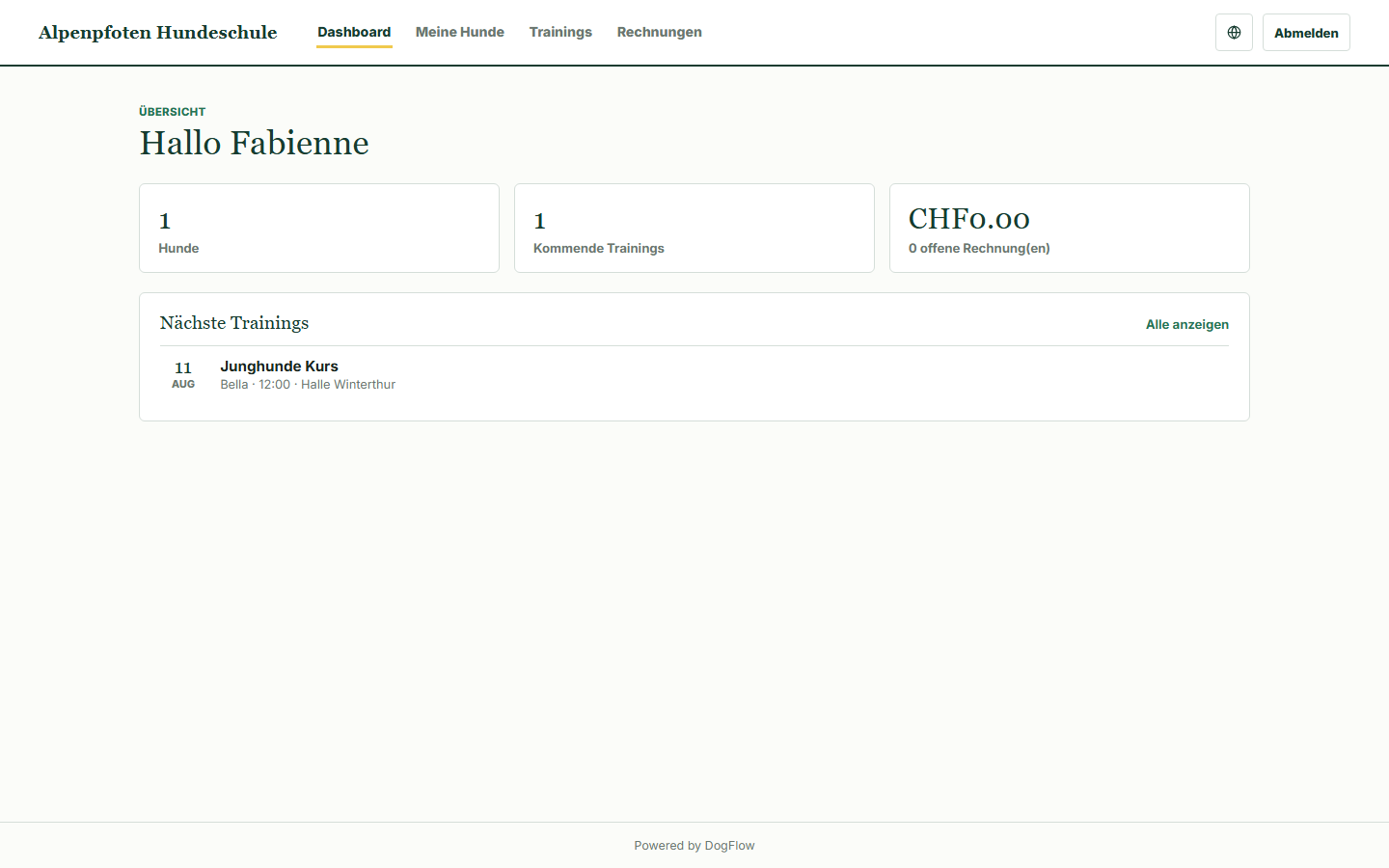1389x868 pixels.
Task: Switch to Meine Hunde tab
Action: point(460,32)
